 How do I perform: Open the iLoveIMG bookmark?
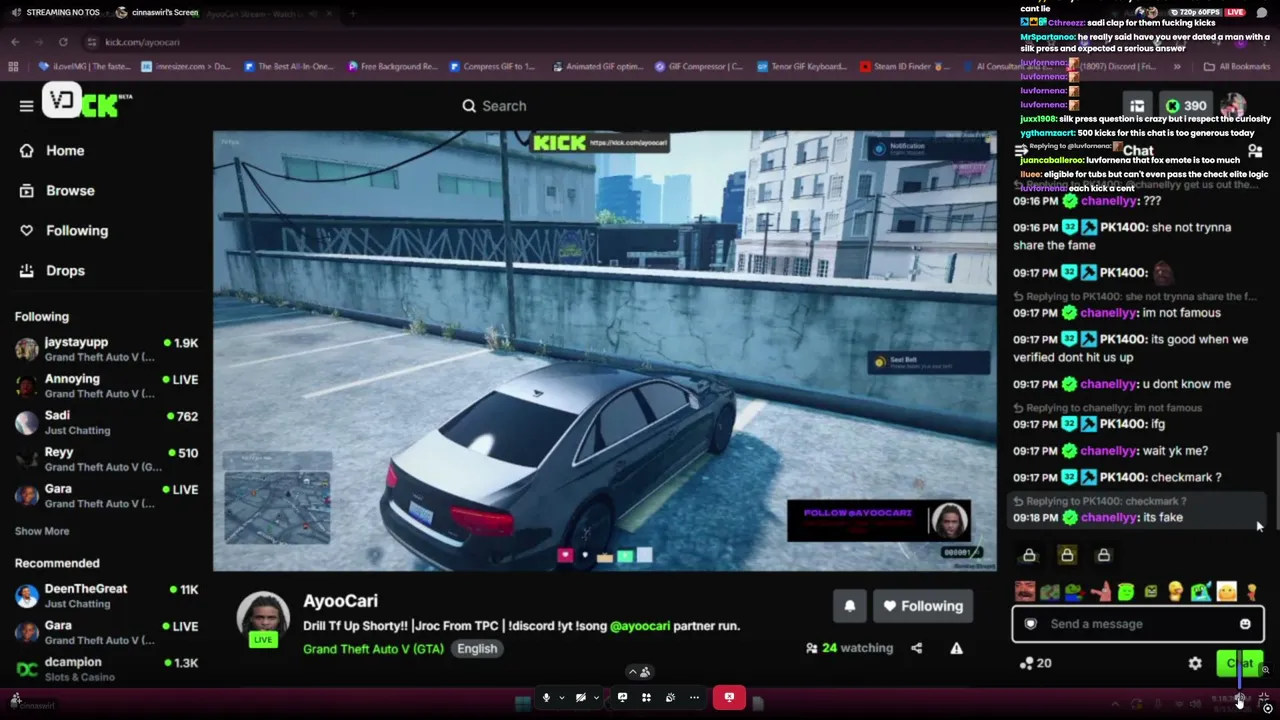84,67
